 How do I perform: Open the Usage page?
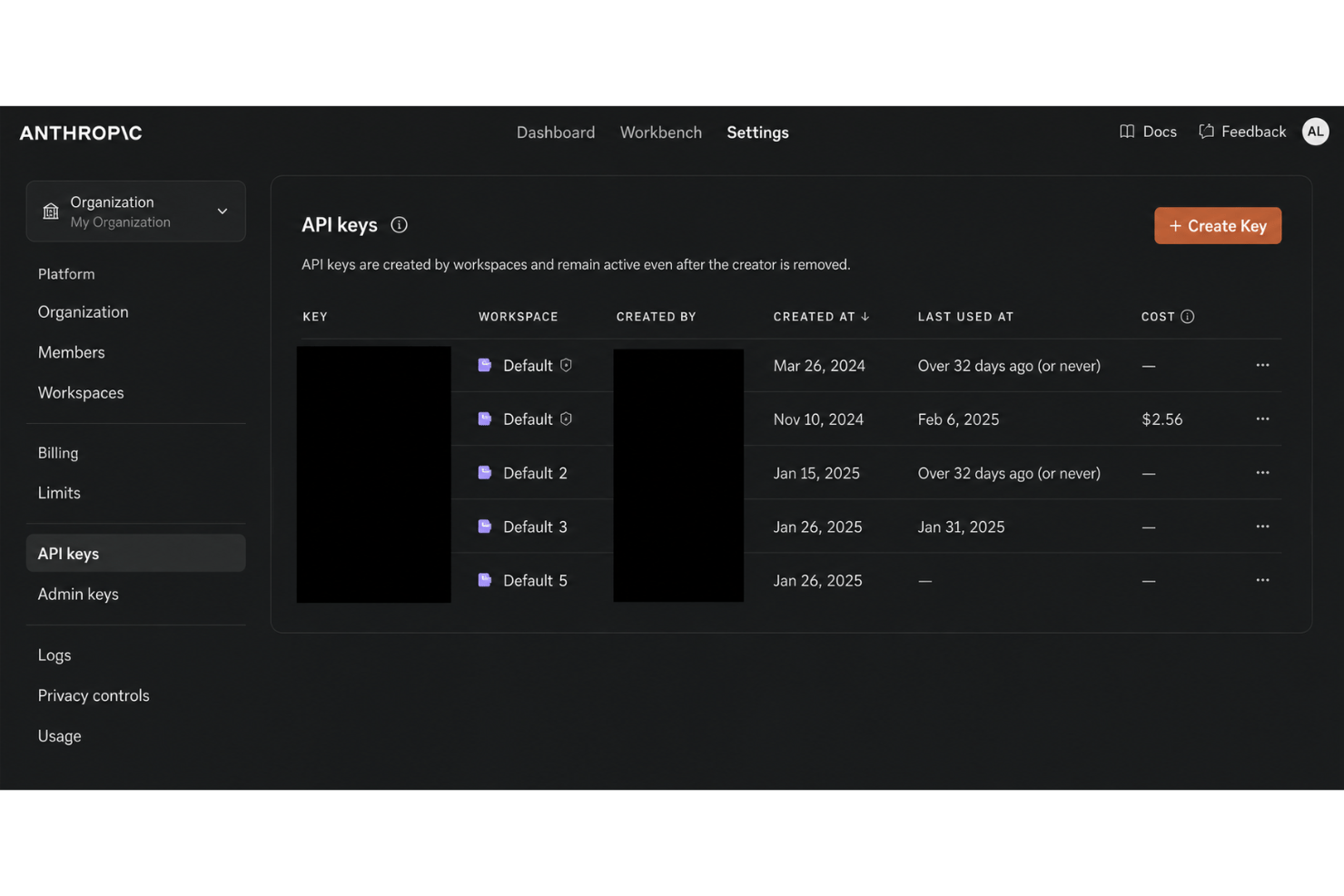pos(59,736)
